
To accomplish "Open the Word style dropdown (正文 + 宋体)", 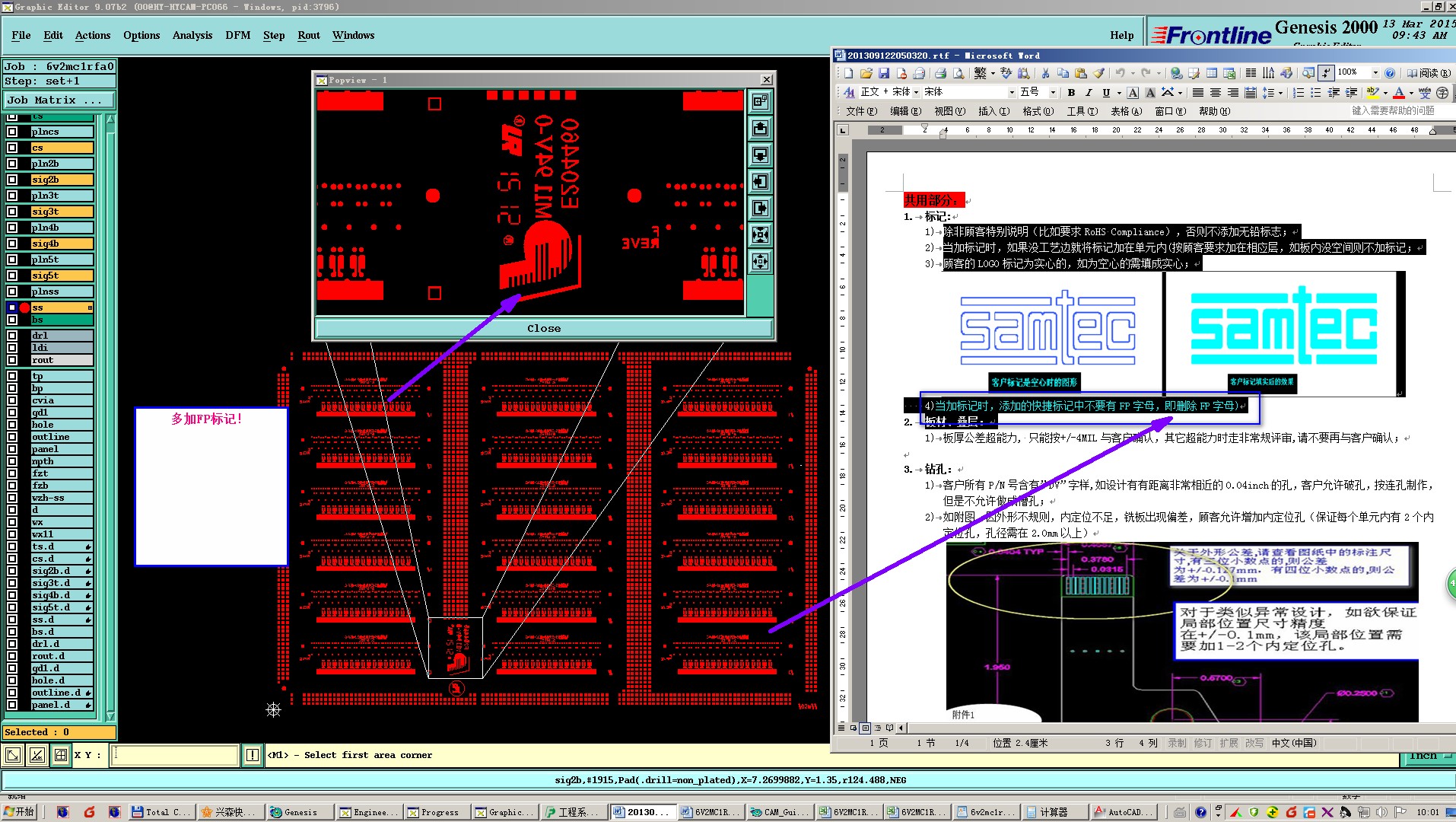I will coord(916,92).
